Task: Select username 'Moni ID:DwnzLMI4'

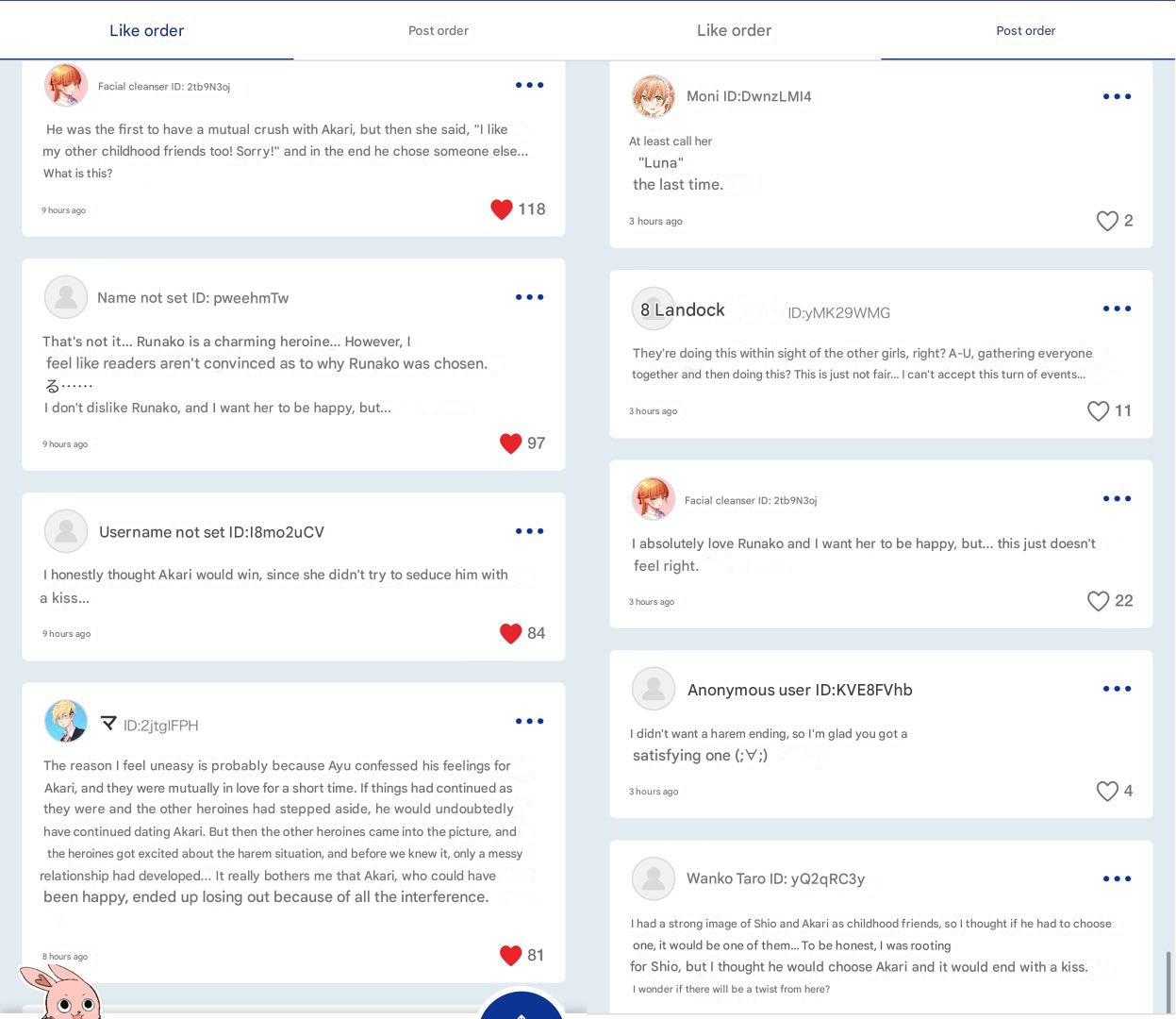Action: click(x=749, y=96)
